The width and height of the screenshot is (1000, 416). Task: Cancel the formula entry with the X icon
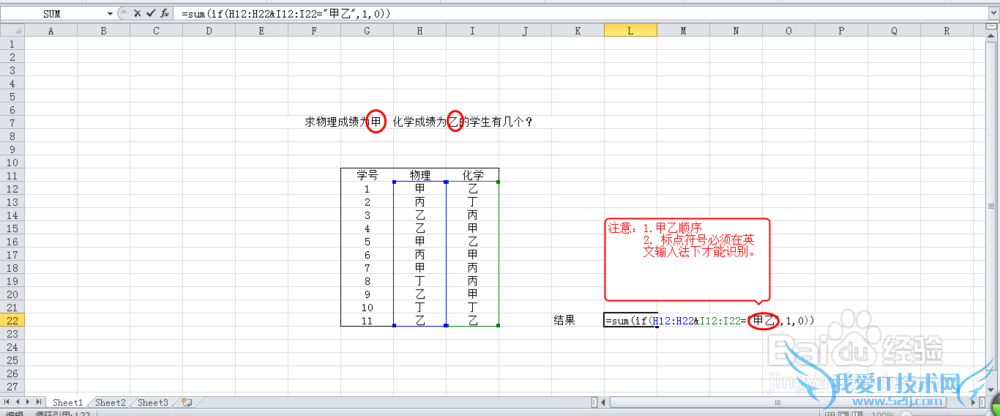[x=137, y=13]
